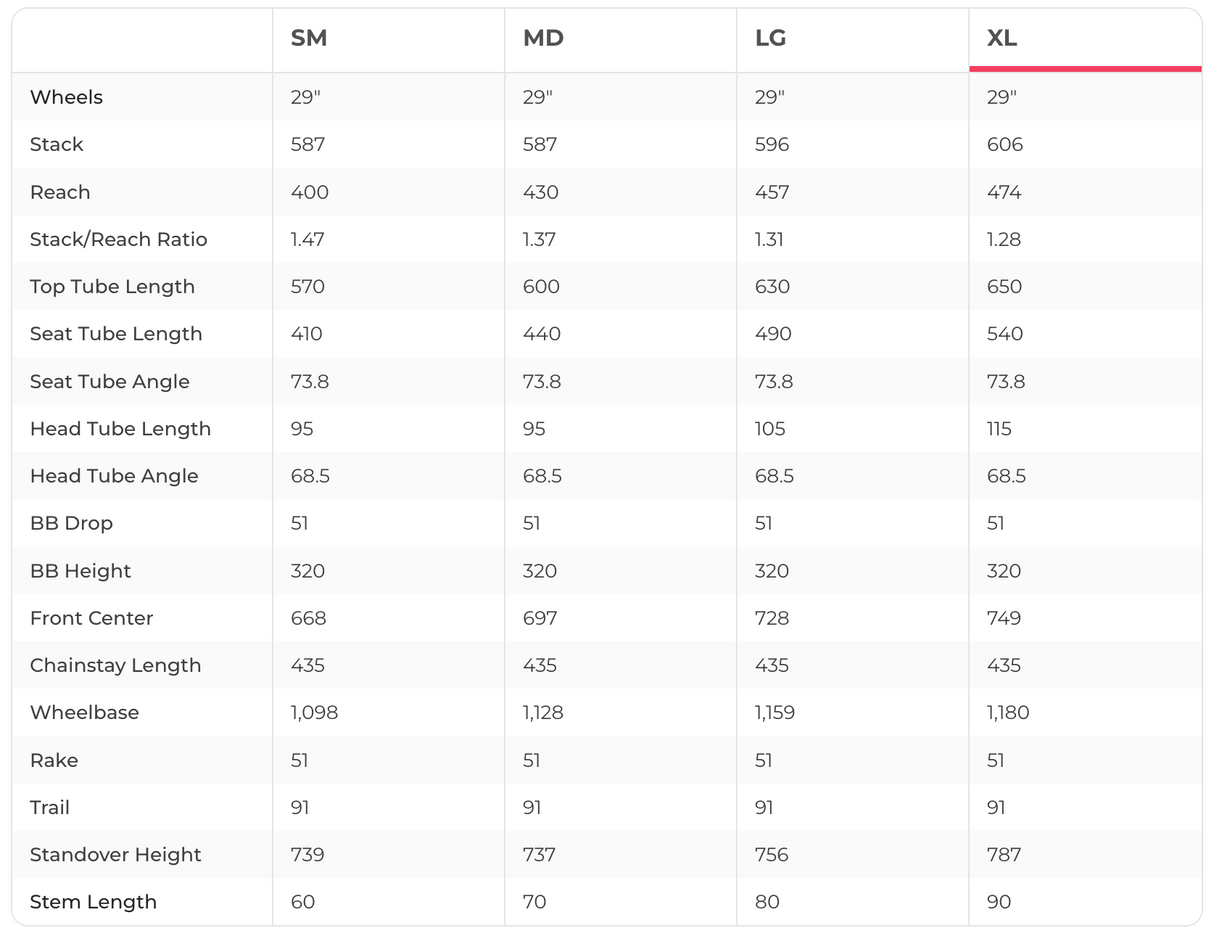This screenshot has width=1214, height=936.
Task: Click the Head Tube Length label
Action: (120, 428)
